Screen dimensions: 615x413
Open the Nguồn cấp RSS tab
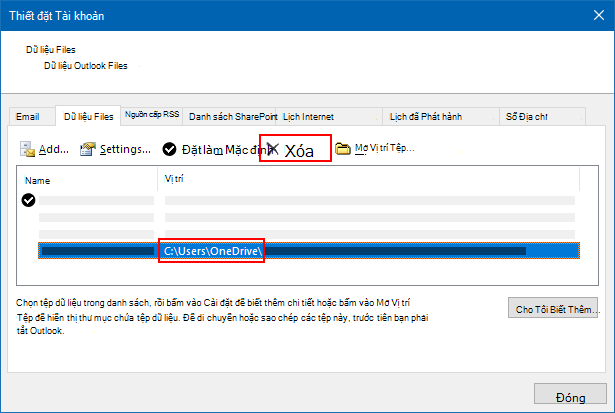tap(152, 115)
